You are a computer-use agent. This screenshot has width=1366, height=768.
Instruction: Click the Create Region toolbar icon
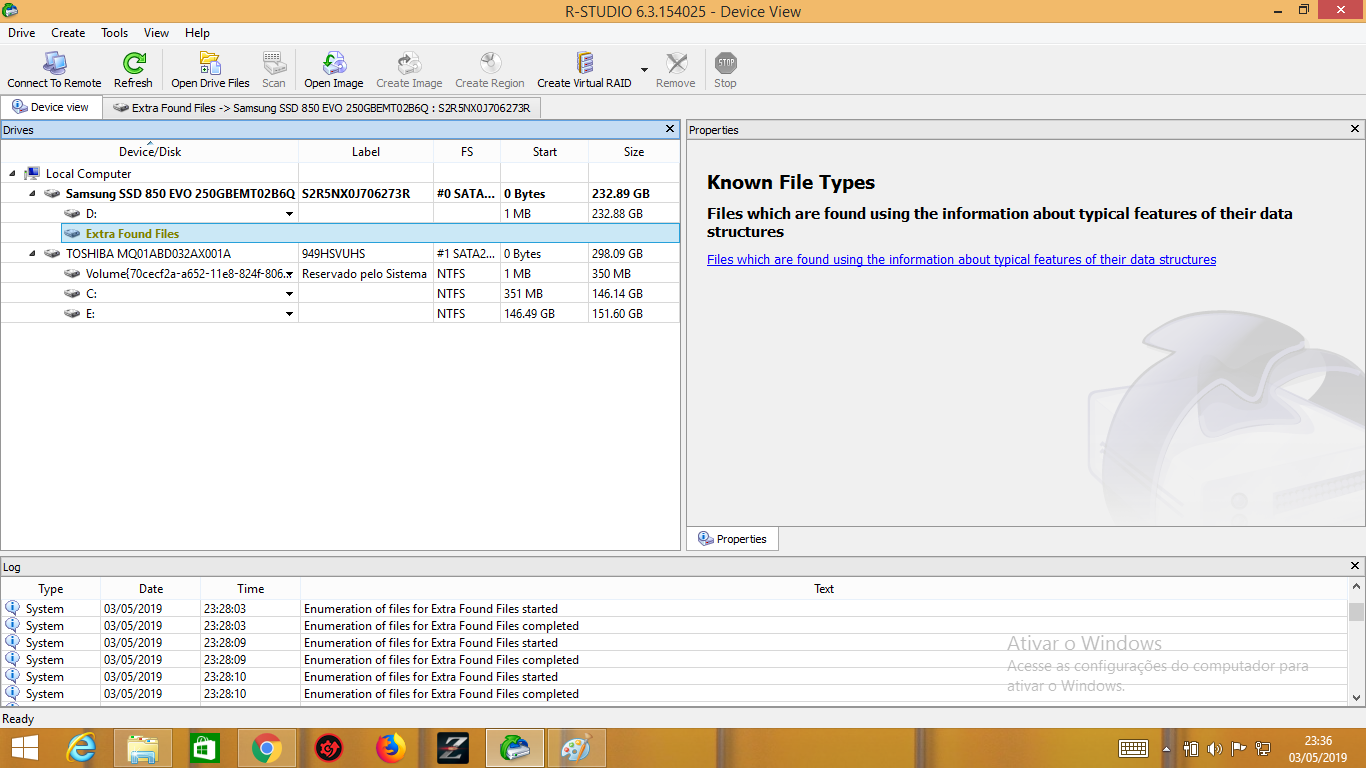[x=489, y=70]
